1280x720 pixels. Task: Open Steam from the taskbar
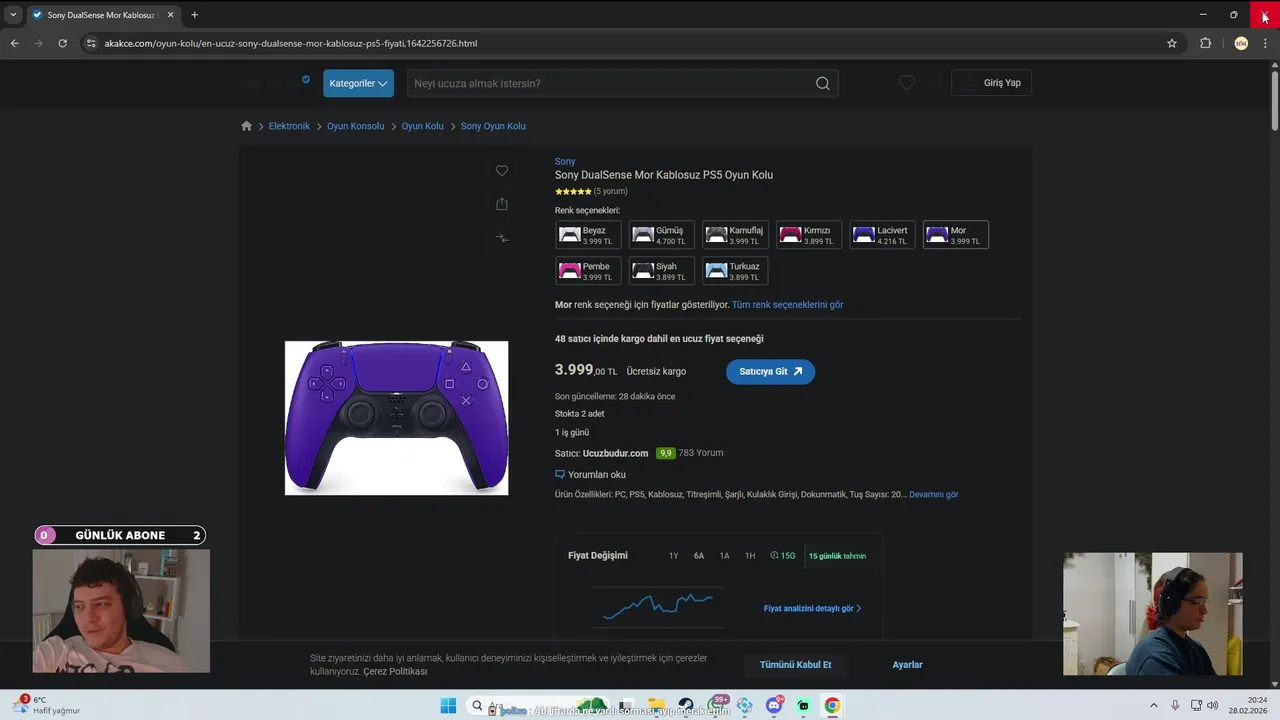(686, 706)
